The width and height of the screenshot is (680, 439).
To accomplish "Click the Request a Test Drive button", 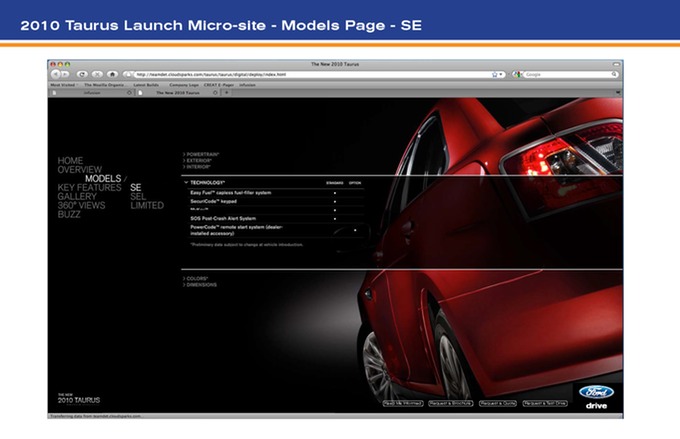I will tap(545, 403).
